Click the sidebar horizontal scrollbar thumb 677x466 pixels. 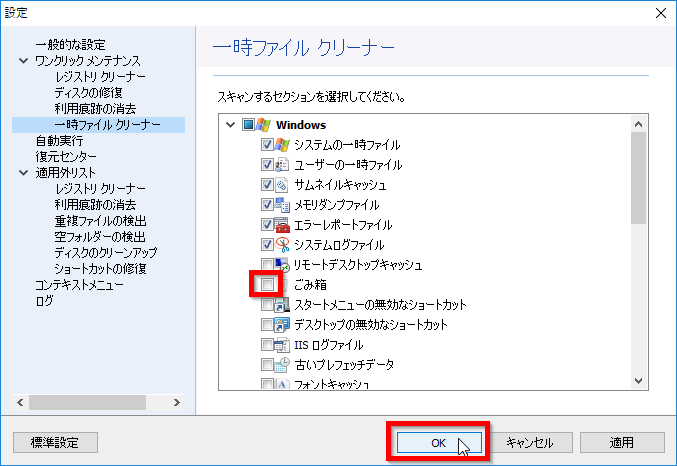[x=87, y=403]
